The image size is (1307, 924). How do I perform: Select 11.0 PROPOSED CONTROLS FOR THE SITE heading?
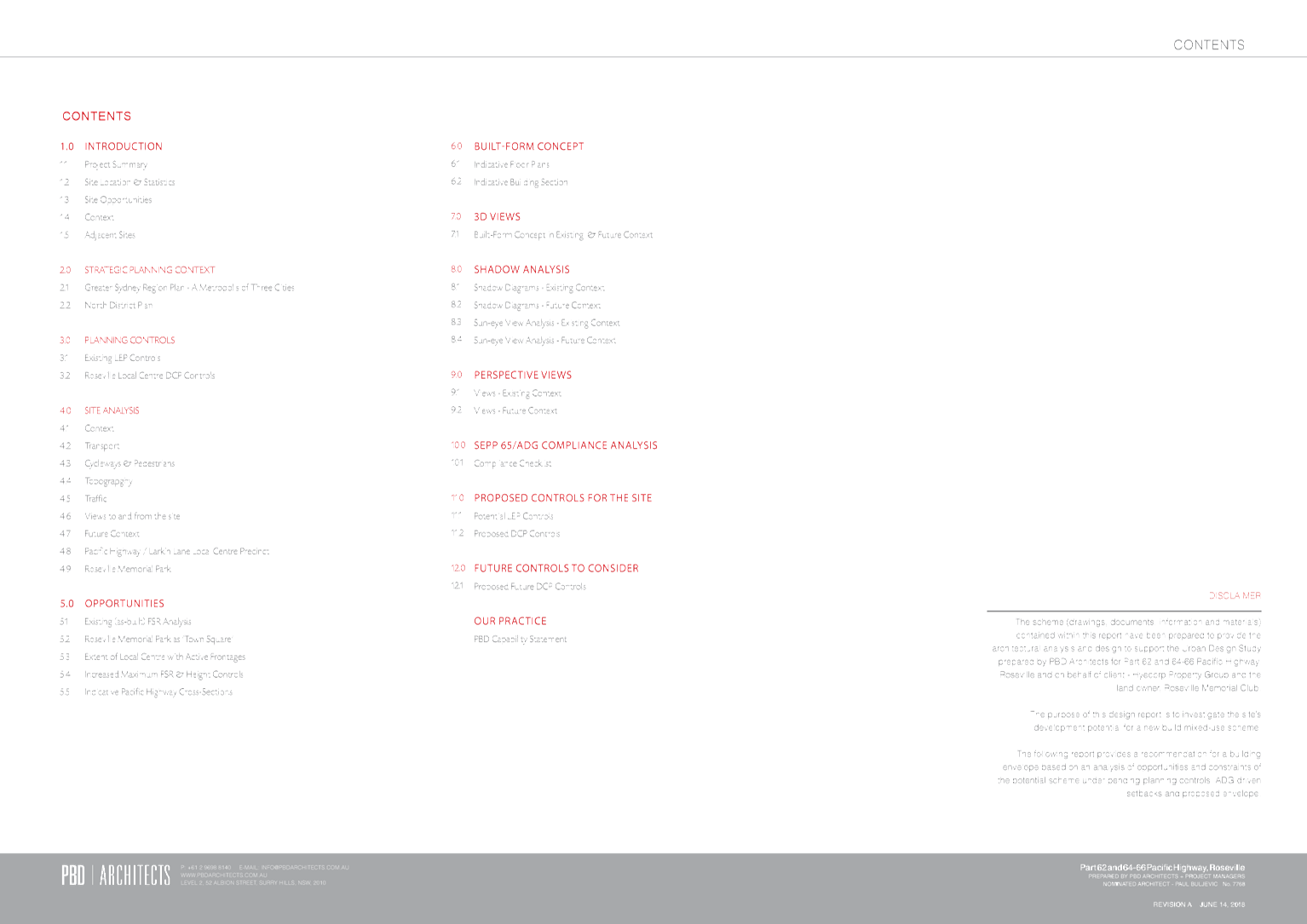tap(551, 498)
